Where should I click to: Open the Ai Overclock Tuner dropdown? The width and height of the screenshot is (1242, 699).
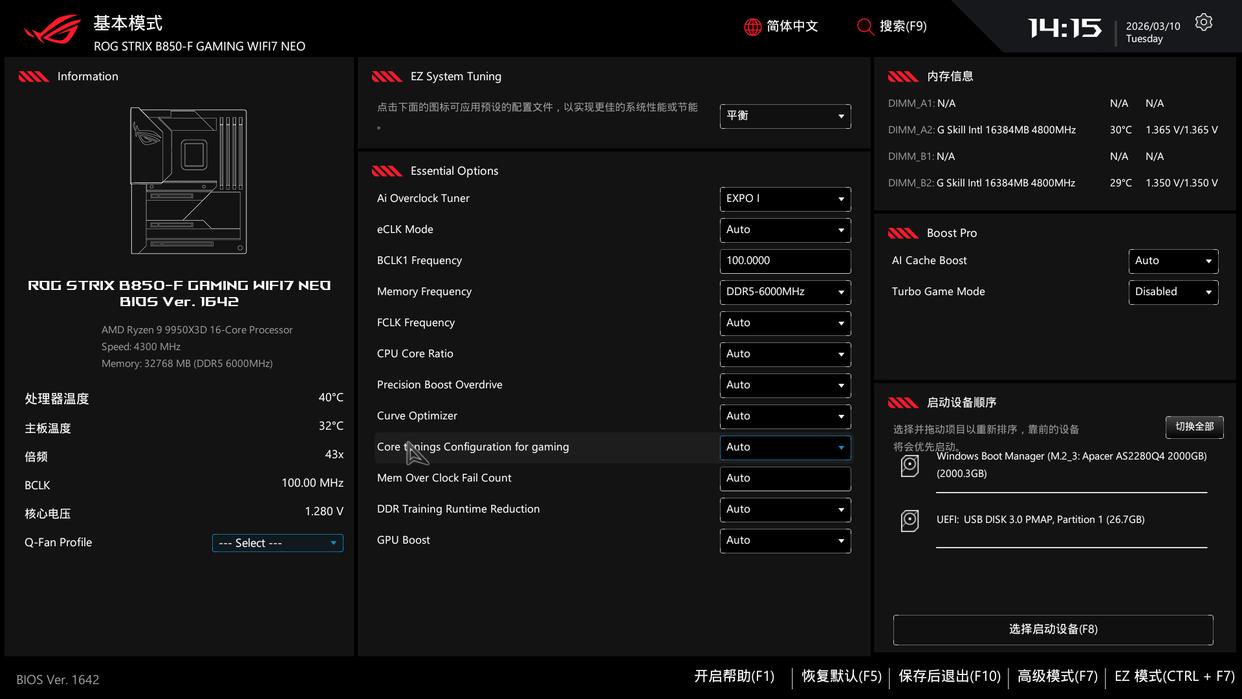[785, 199]
